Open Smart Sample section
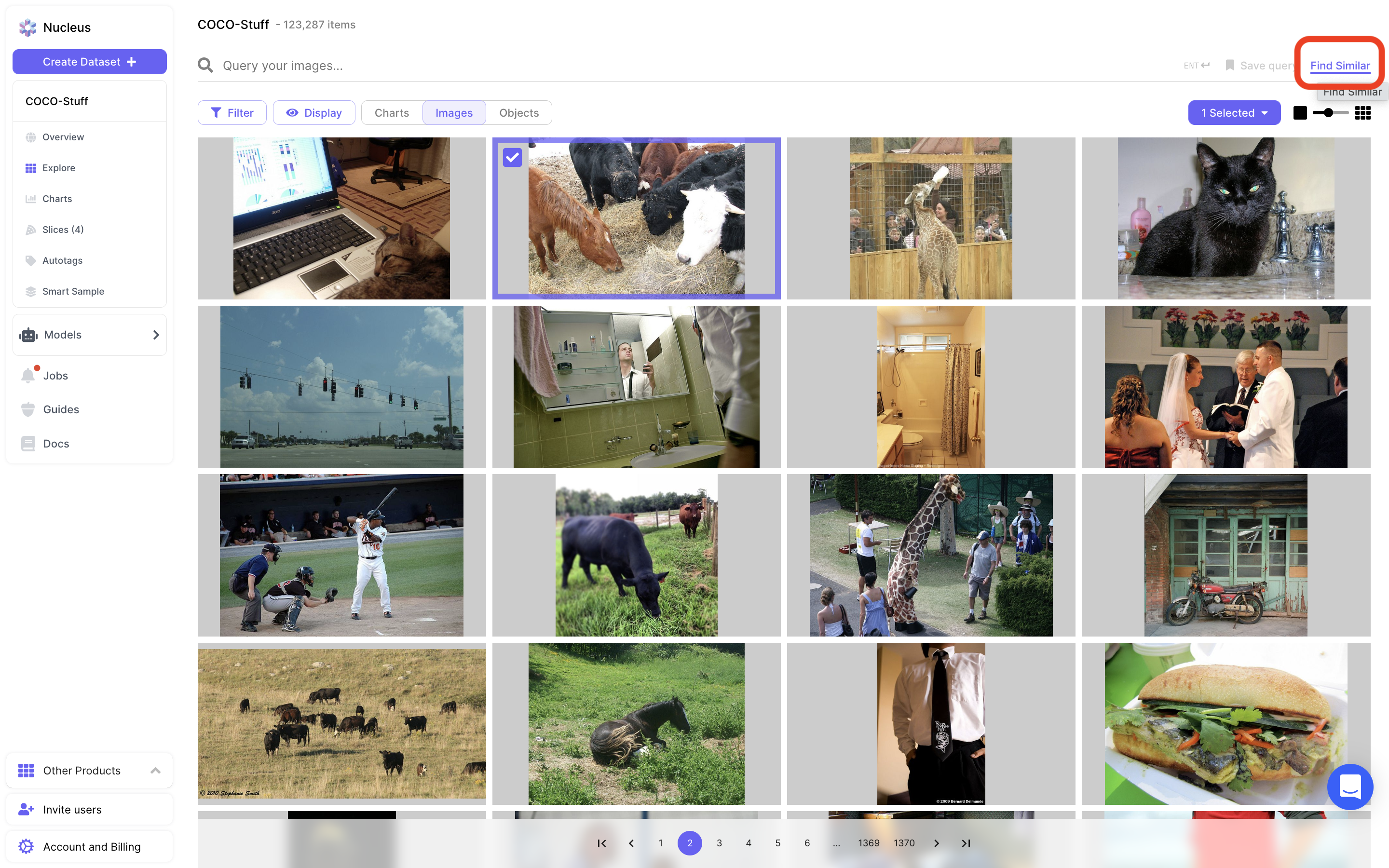Viewport: 1389px width, 868px height. click(73, 291)
